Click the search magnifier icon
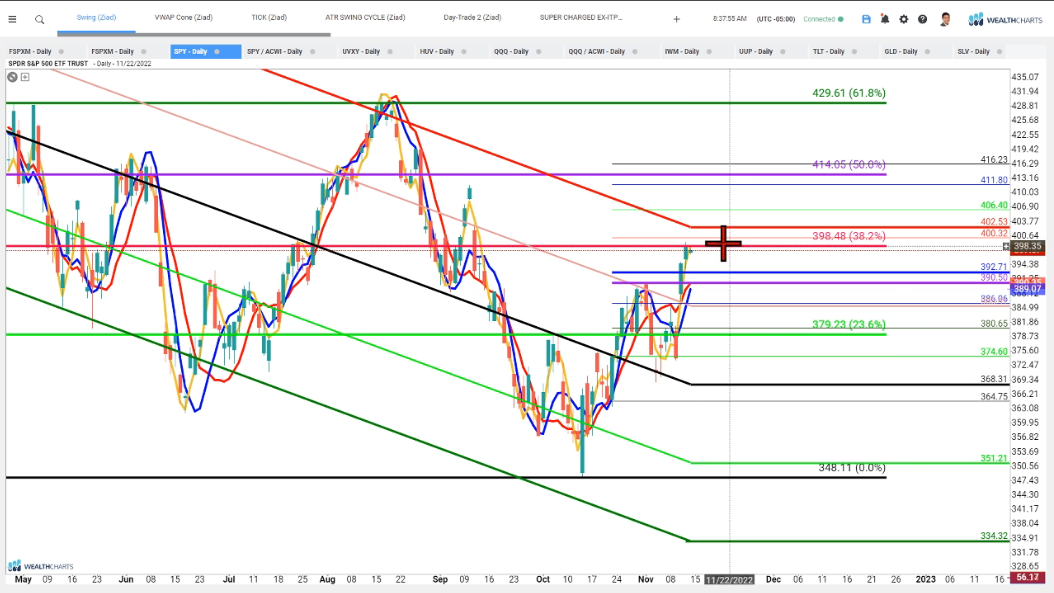1054x593 pixels. point(39,19)
